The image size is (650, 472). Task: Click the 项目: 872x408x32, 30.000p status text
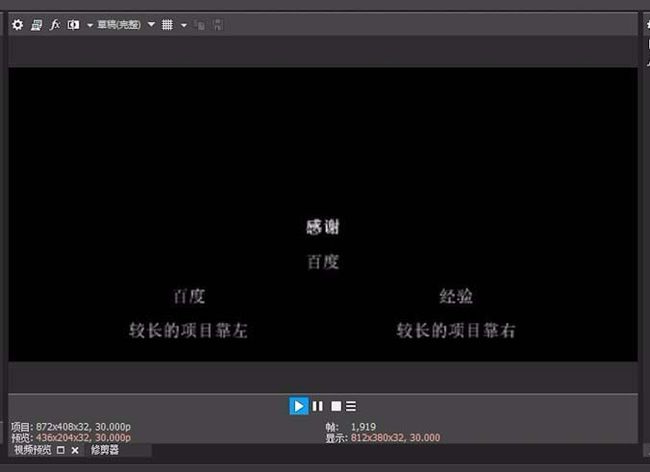pyautogui.click(x=71, y=427)
